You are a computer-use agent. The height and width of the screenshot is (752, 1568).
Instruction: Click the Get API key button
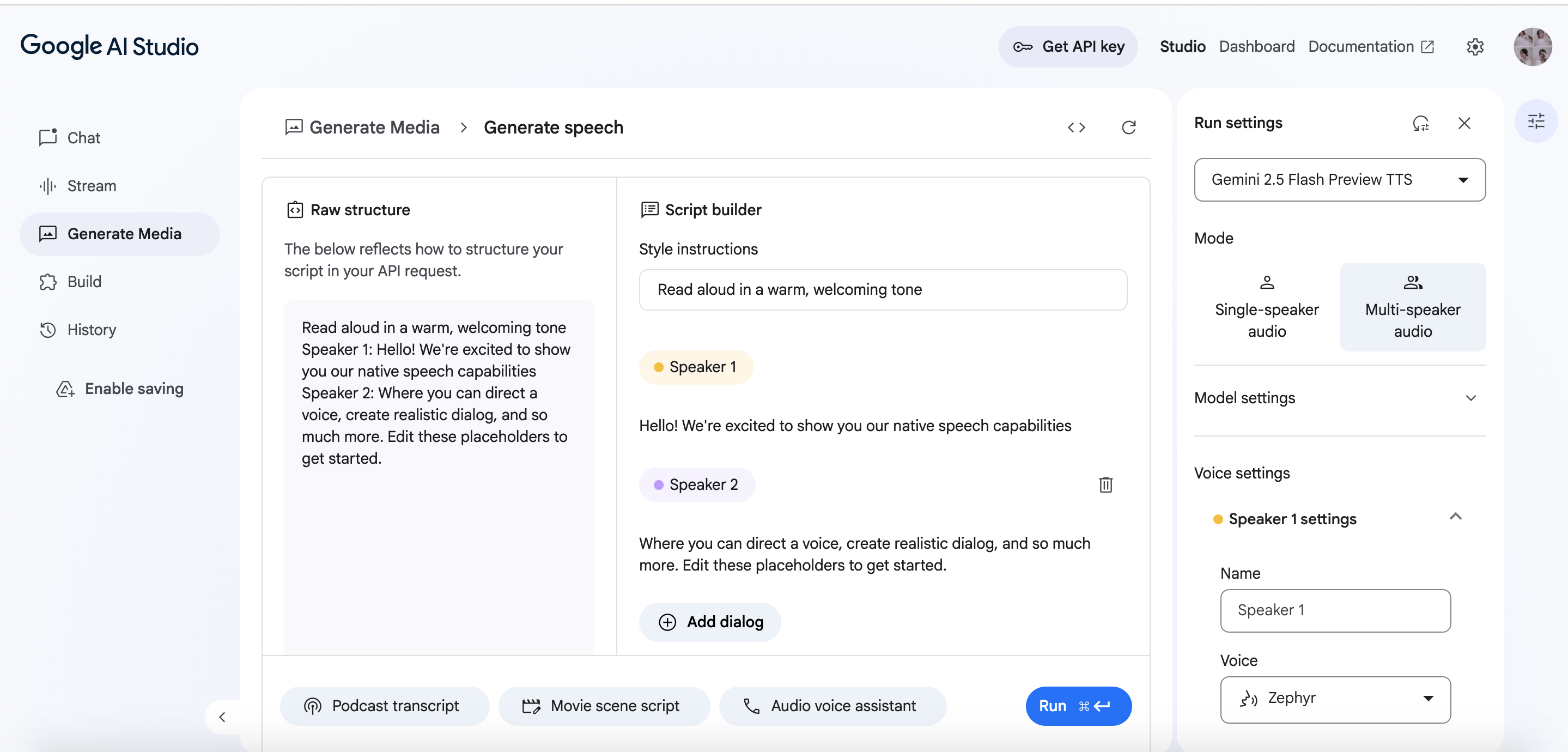(x=1068, y=47)
